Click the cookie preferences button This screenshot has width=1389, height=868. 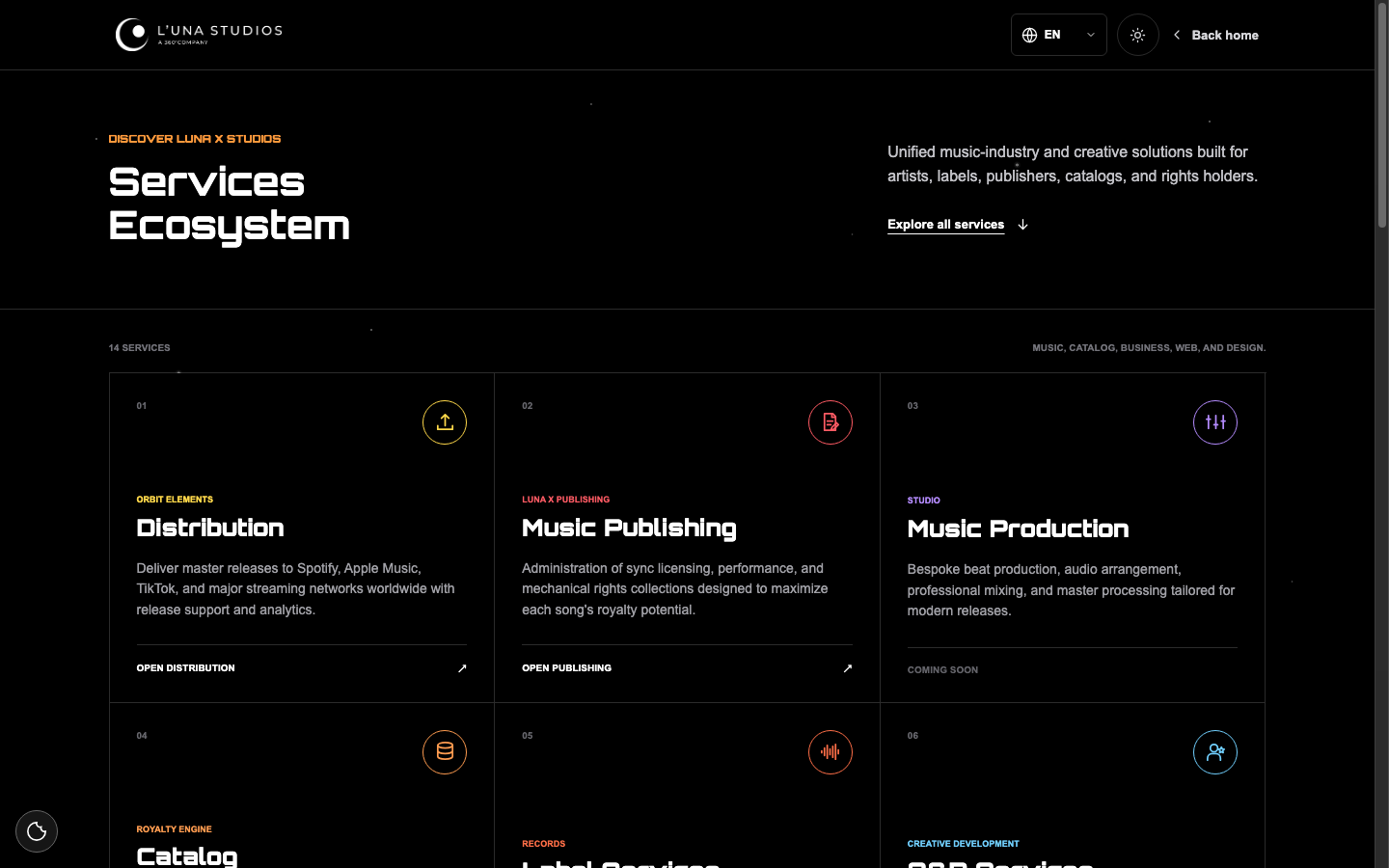[37, 831]
